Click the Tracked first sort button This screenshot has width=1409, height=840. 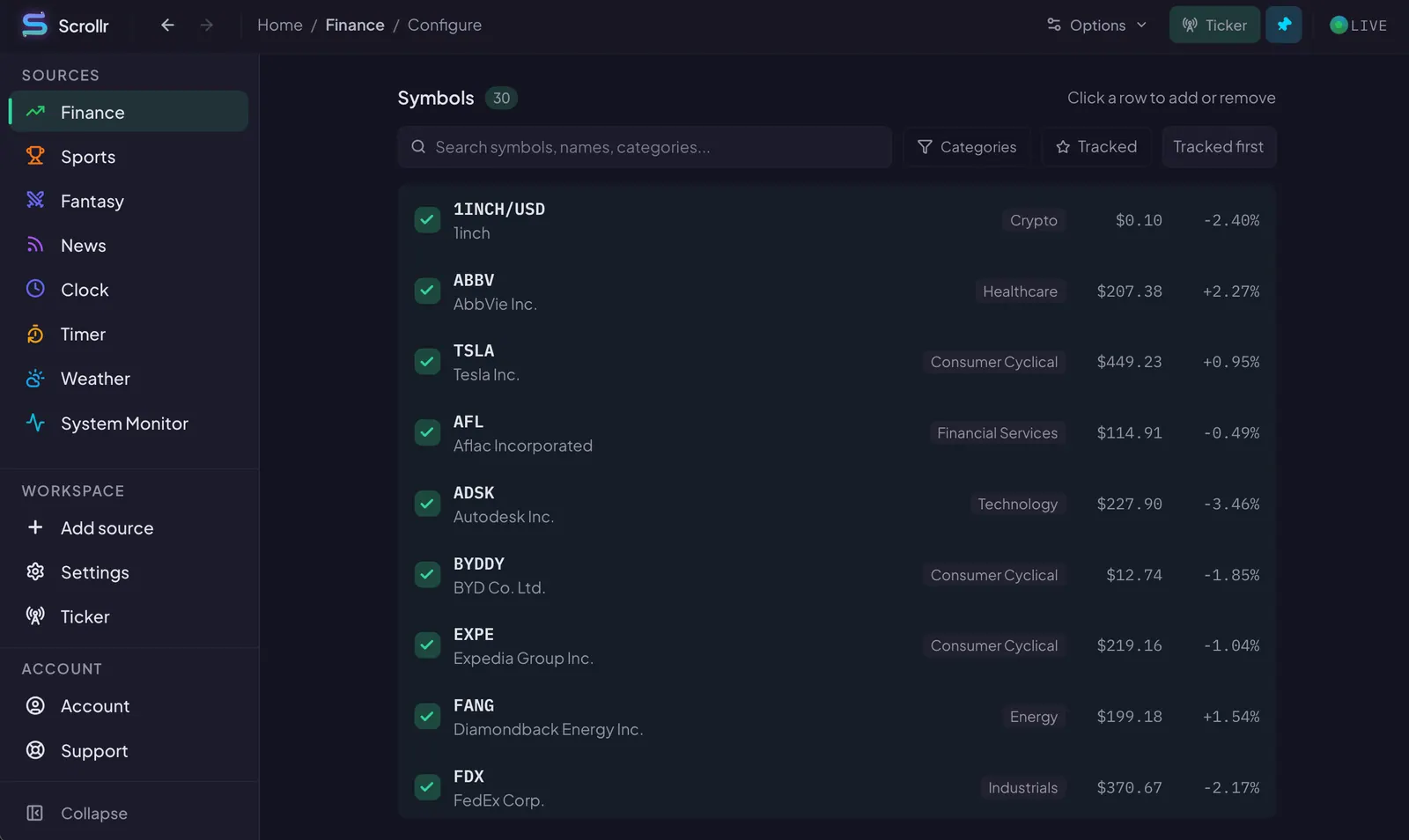click(x=1218, y=147)
